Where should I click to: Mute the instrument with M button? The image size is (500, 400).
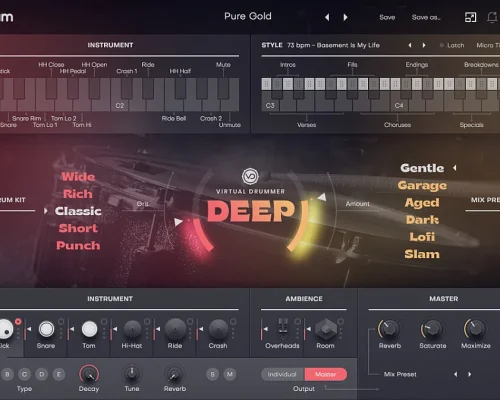pyautogui.click(x=230, y=374)
